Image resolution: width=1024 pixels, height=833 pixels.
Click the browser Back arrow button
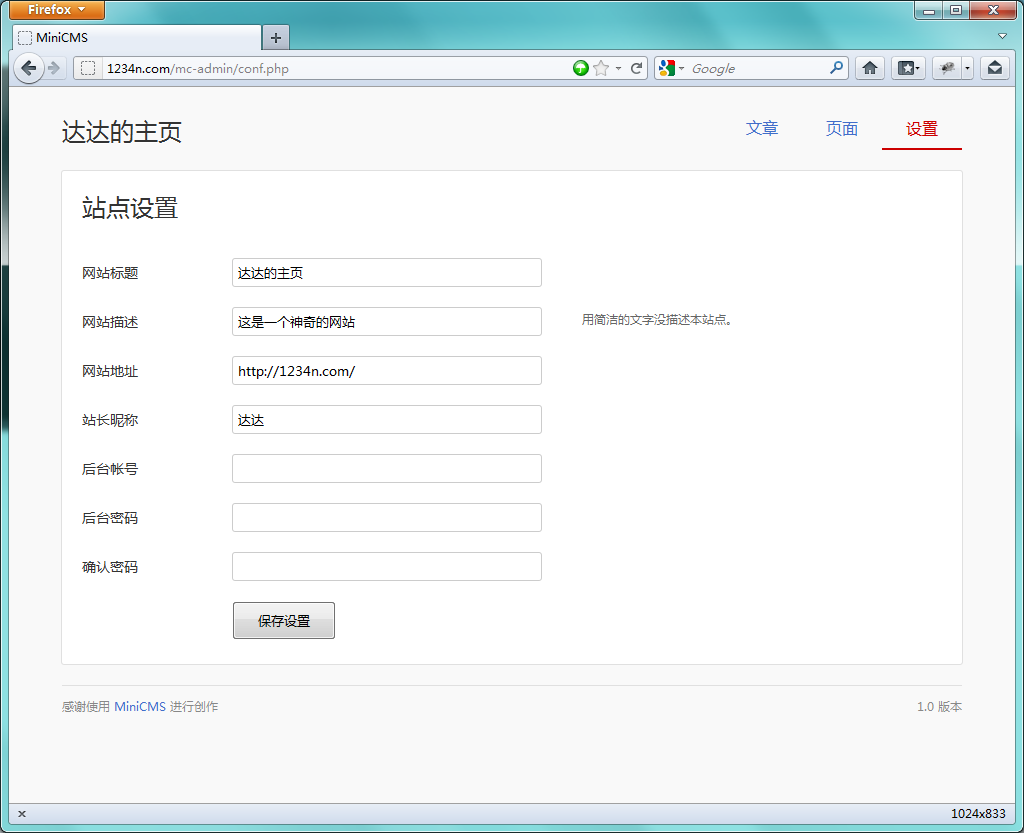[x=29, y=68]
